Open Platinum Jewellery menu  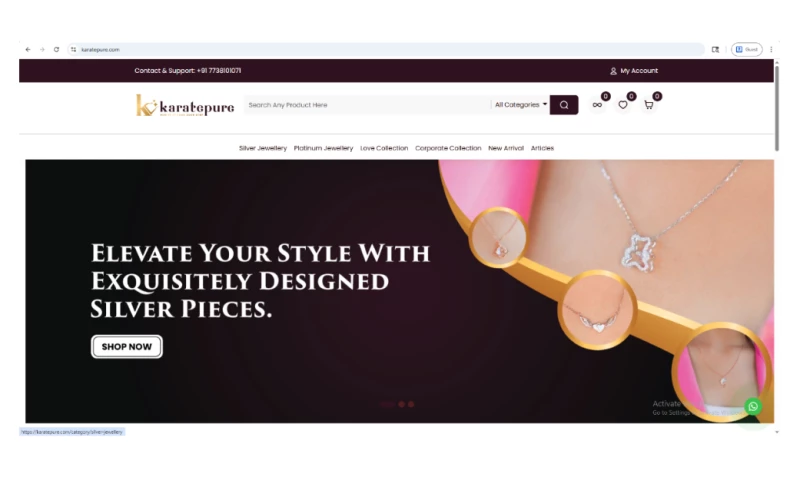[x=323, y=148]
